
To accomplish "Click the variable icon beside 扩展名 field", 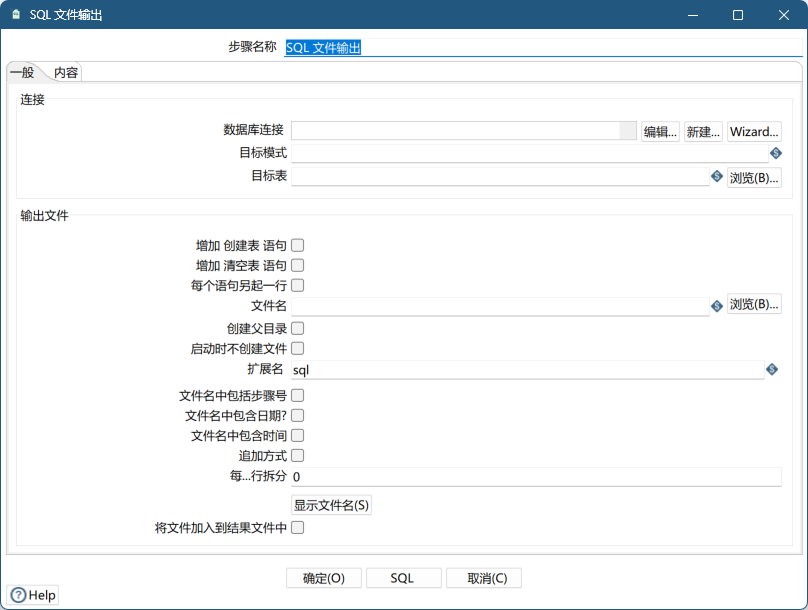I will (770, 370).
